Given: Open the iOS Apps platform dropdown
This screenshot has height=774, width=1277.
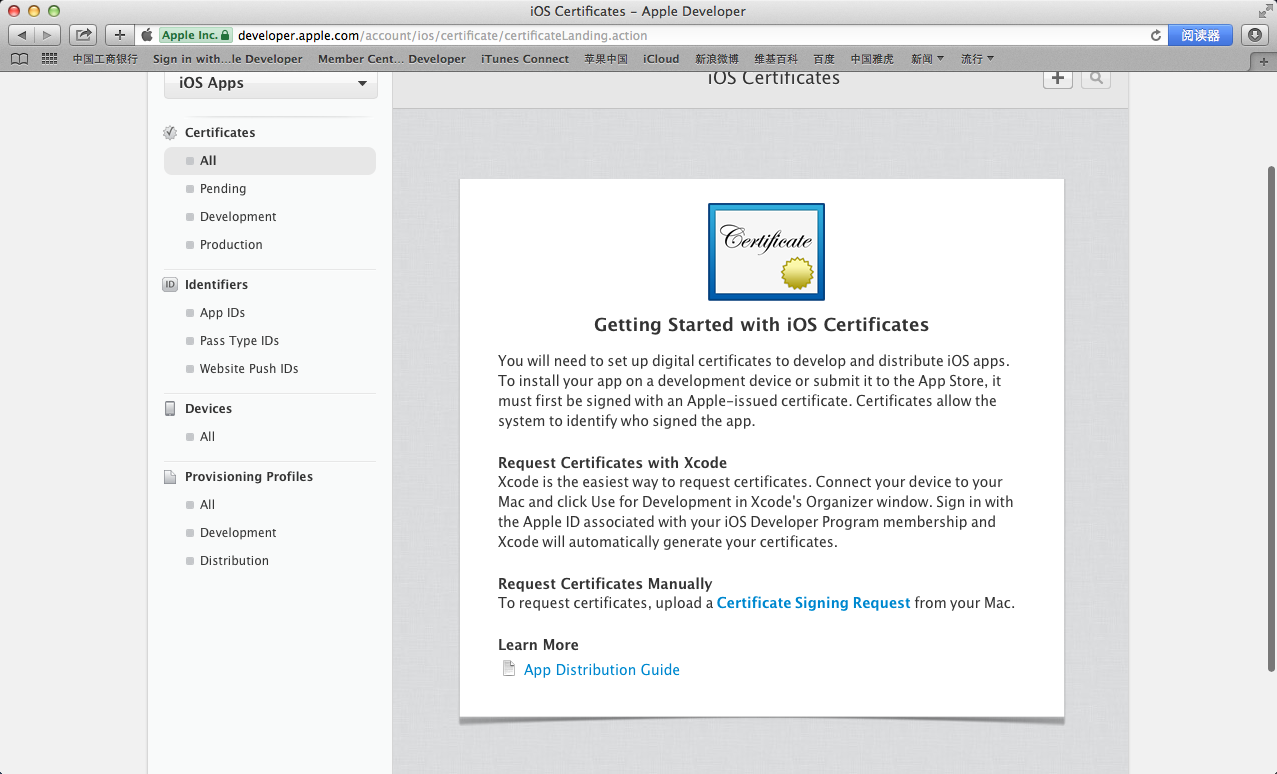Looking at the screenshot, I should (x=271, y=83).
